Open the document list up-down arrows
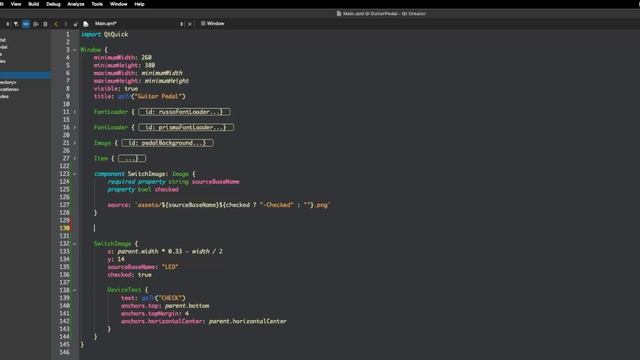The height and width of the screenshot is (360, 640). (181, 24)
